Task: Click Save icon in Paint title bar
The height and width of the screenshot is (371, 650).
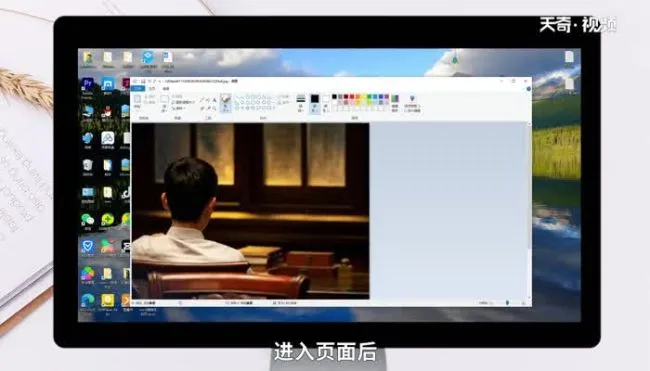Action: (143, 81)
